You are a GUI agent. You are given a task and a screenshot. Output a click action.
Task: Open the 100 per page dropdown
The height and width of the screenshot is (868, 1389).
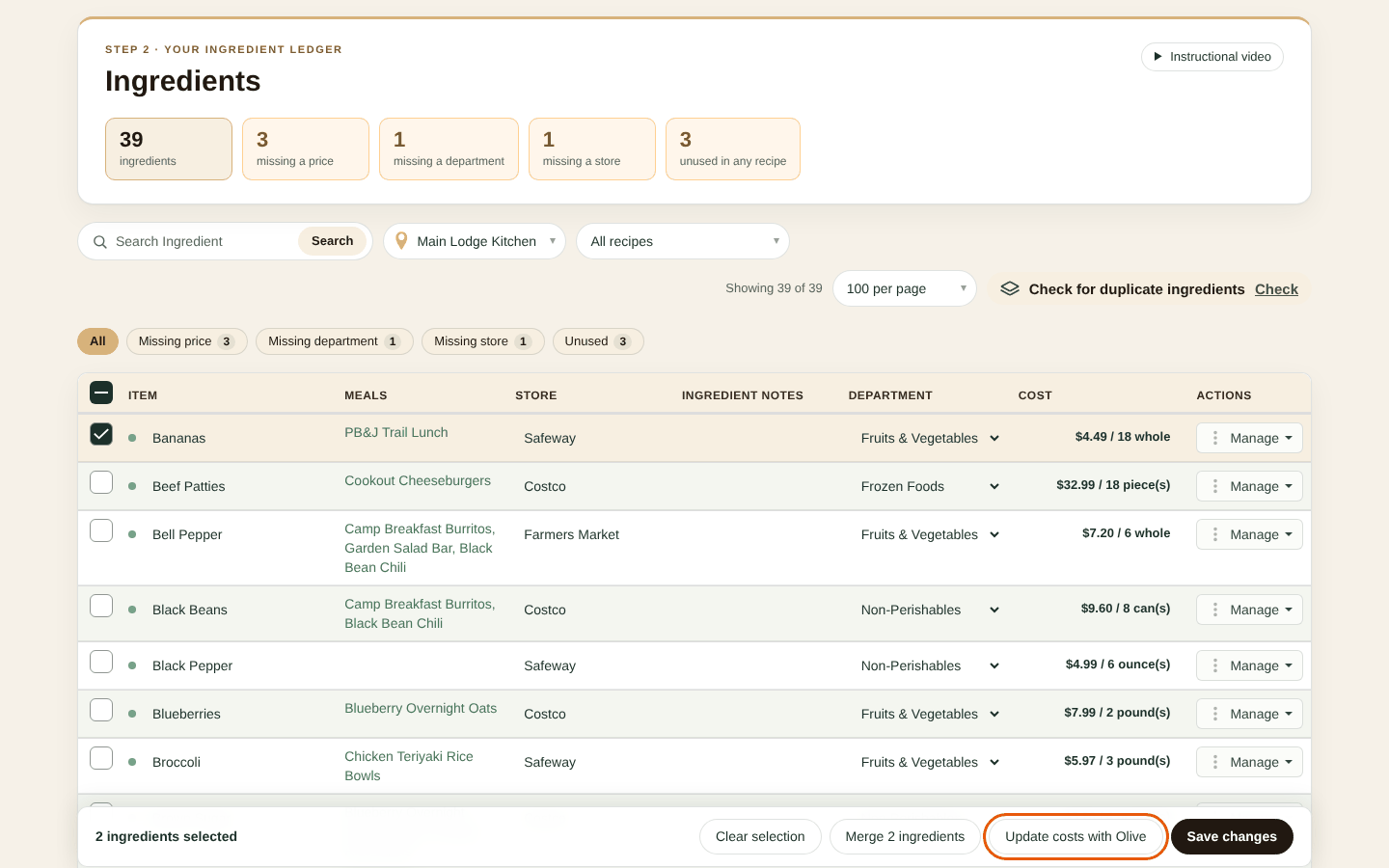pos(905,288)
